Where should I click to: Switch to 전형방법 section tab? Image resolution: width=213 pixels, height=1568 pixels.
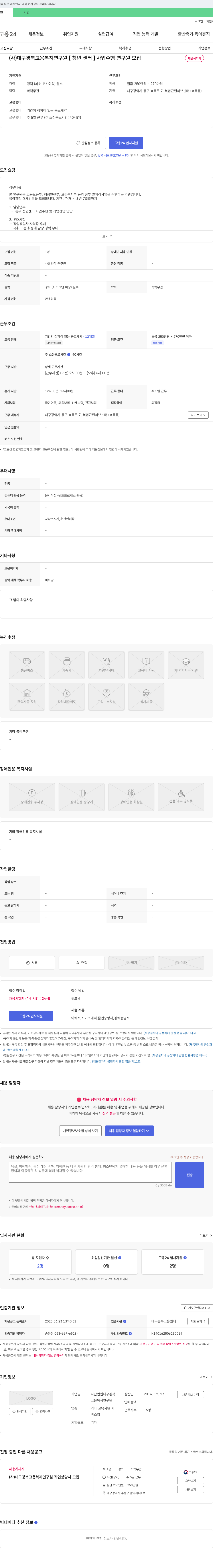165,48
